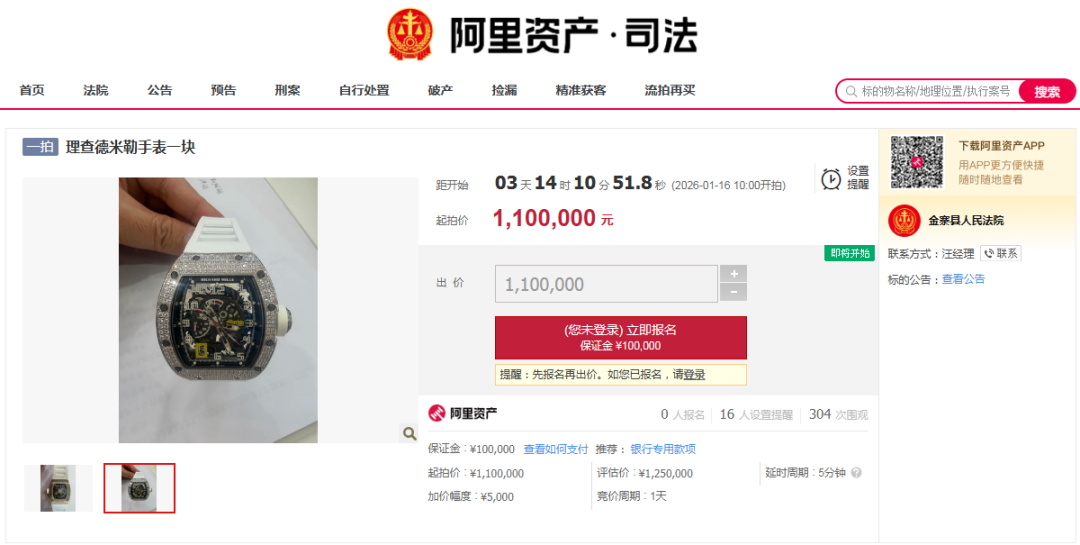
Task: Click the alarm clock reminder icon
Action: [x=831, y=179]
